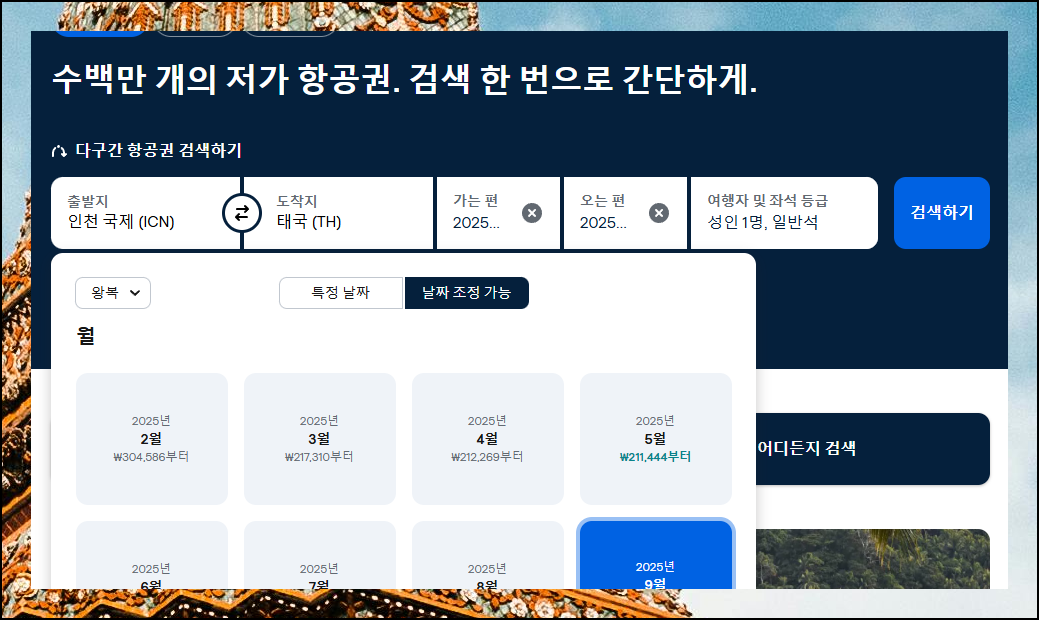Screen dimensions: 1039x620
Task: Open 여행자 및 좌석 등급 selector
Action: [x=784, y=213]
